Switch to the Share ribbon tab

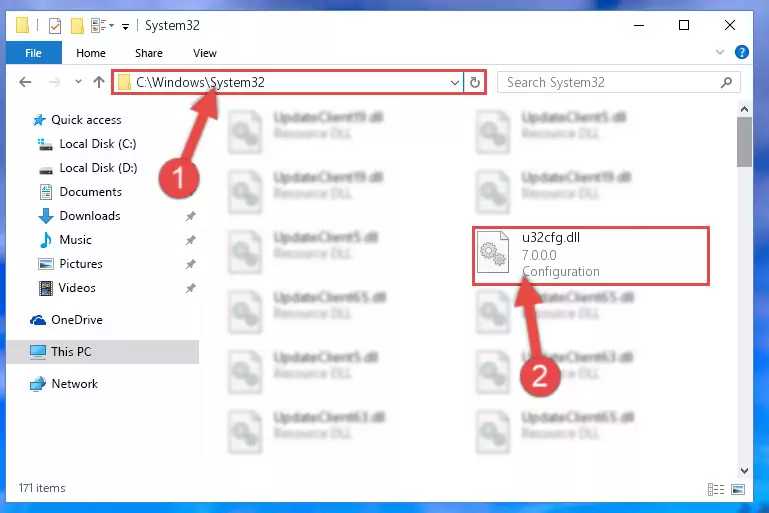pos(149,53)
